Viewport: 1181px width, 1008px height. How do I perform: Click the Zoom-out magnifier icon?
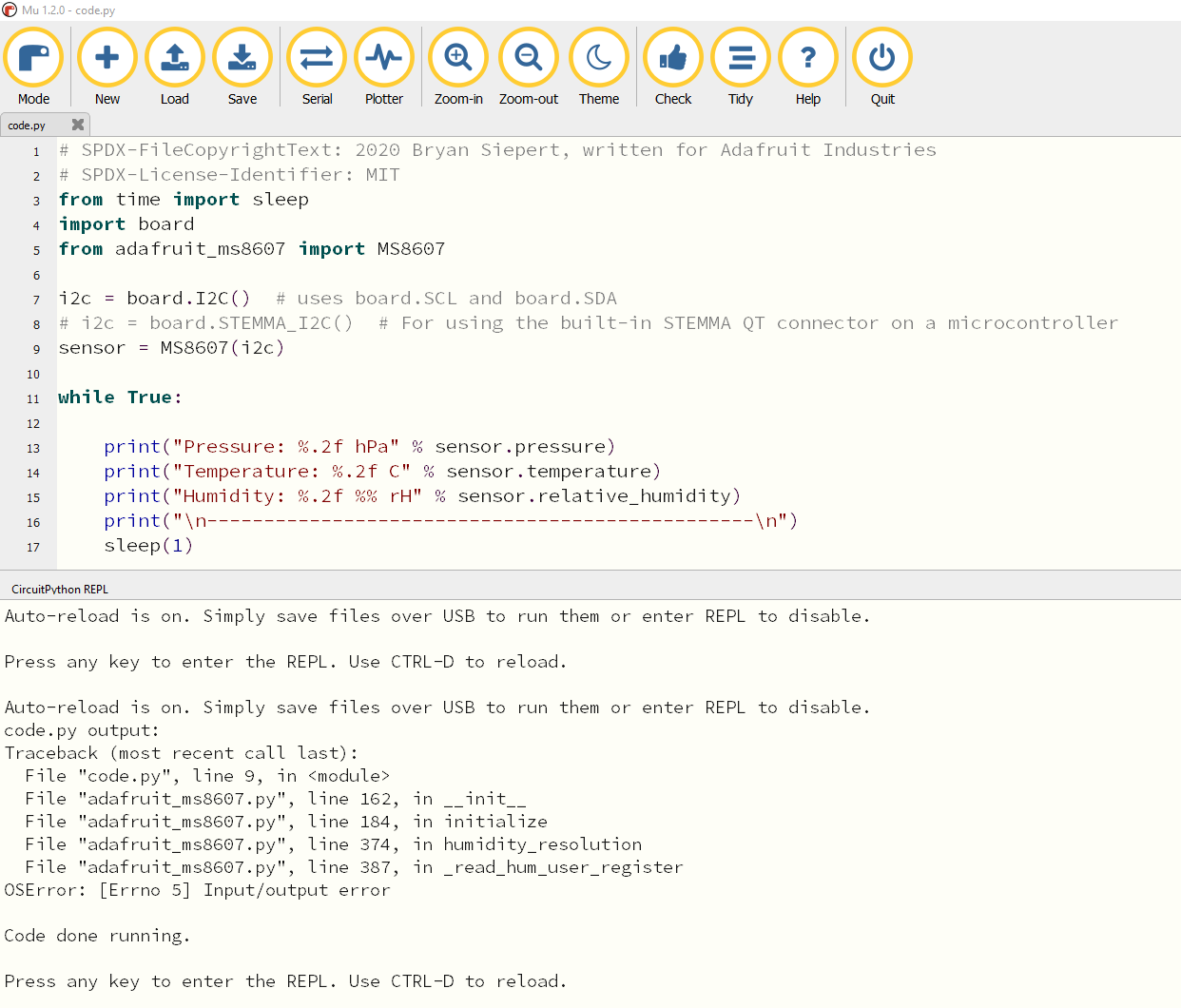click(x=529, y=58)
